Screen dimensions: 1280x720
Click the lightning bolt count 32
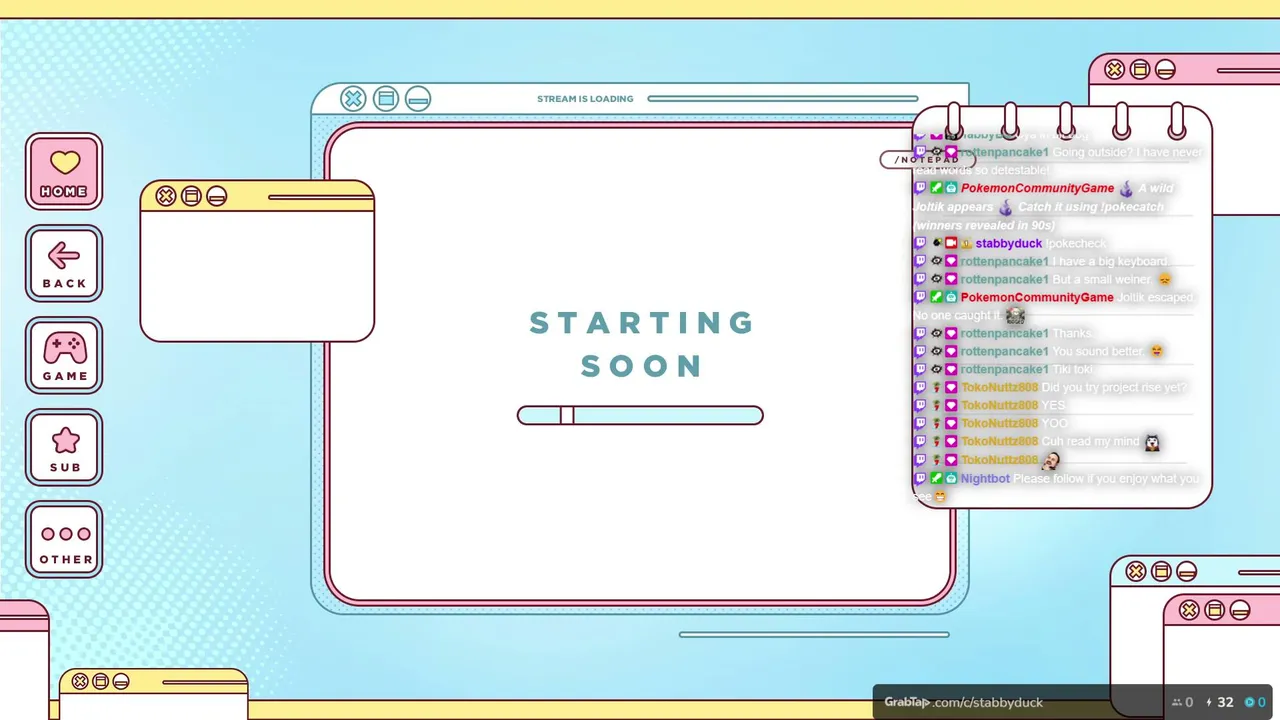[1219, 702]
